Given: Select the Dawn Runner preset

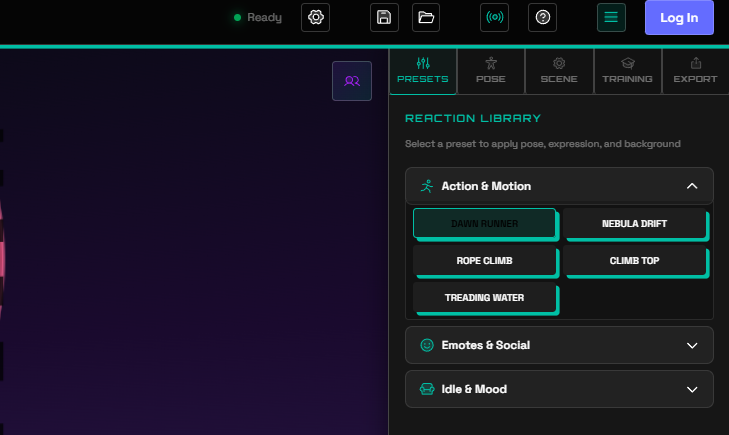Looking at the screenshot, I should (484, 224).
